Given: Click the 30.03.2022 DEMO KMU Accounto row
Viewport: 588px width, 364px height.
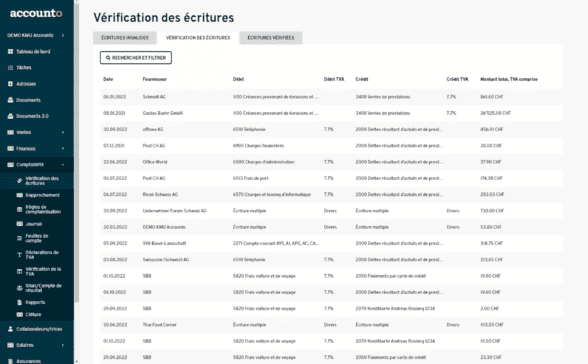Looking at the screenshot, I should point(332,227).
